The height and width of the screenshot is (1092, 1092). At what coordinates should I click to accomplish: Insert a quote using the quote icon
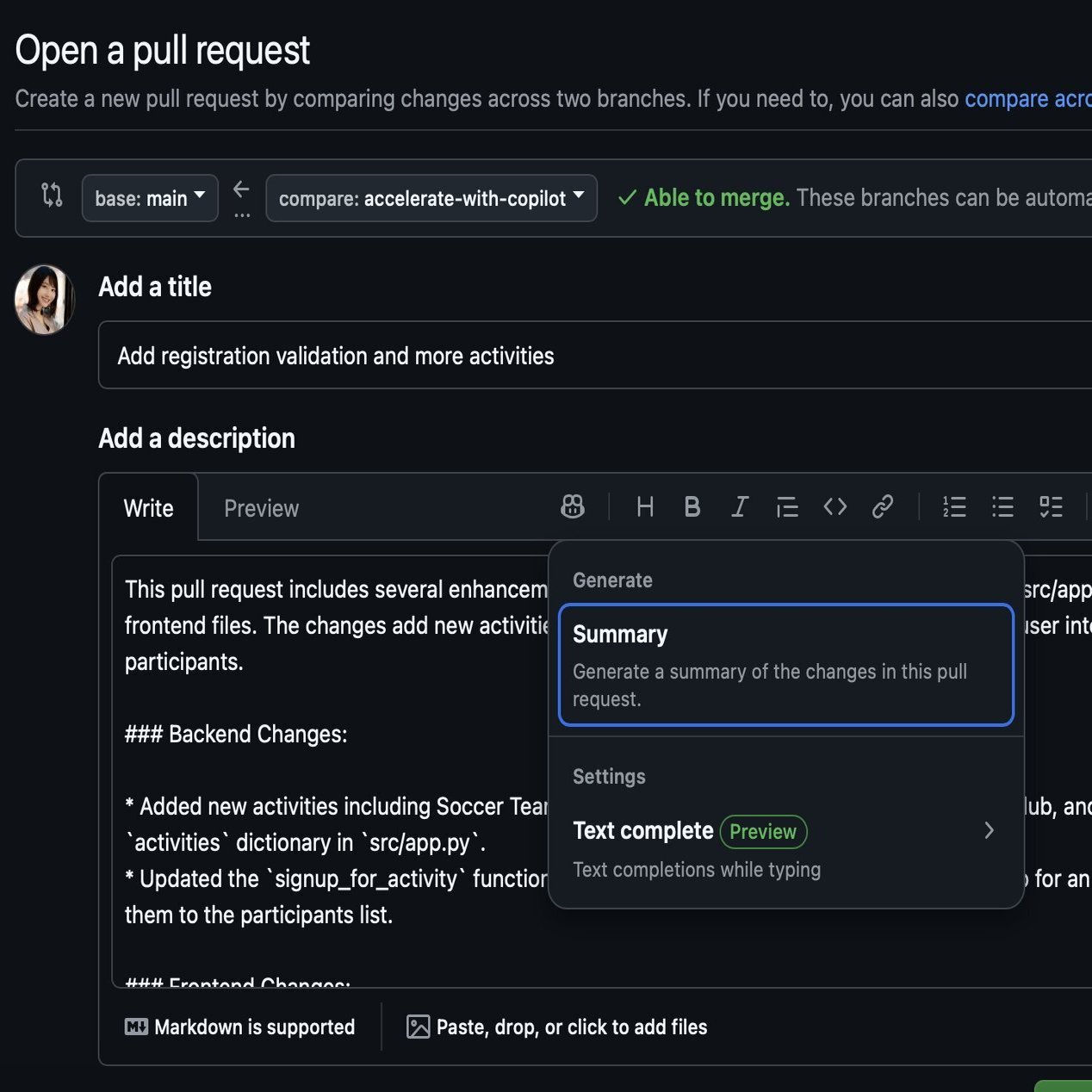pos(787,507)
